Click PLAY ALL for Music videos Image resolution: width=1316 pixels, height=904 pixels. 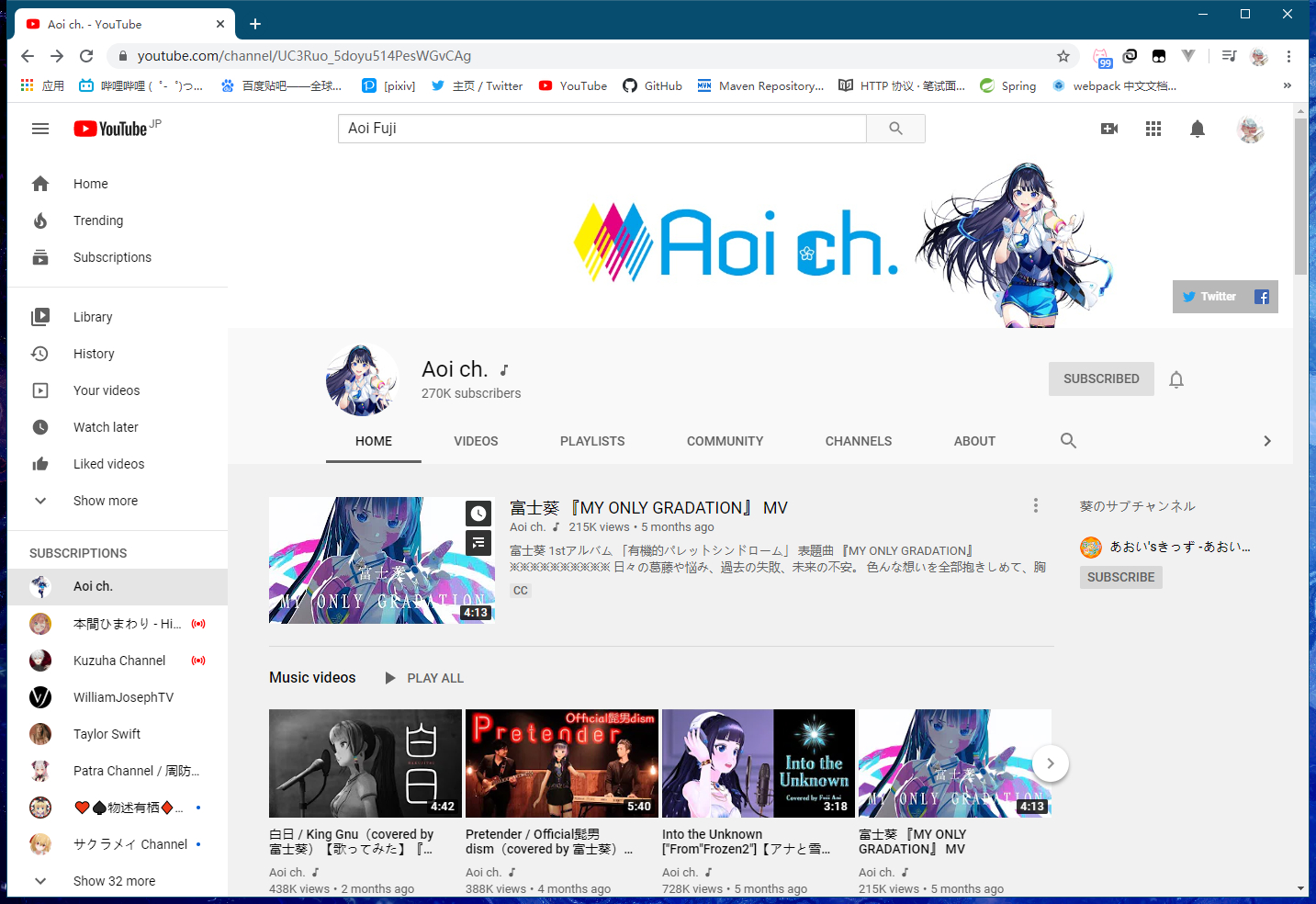tap(423, 678)
